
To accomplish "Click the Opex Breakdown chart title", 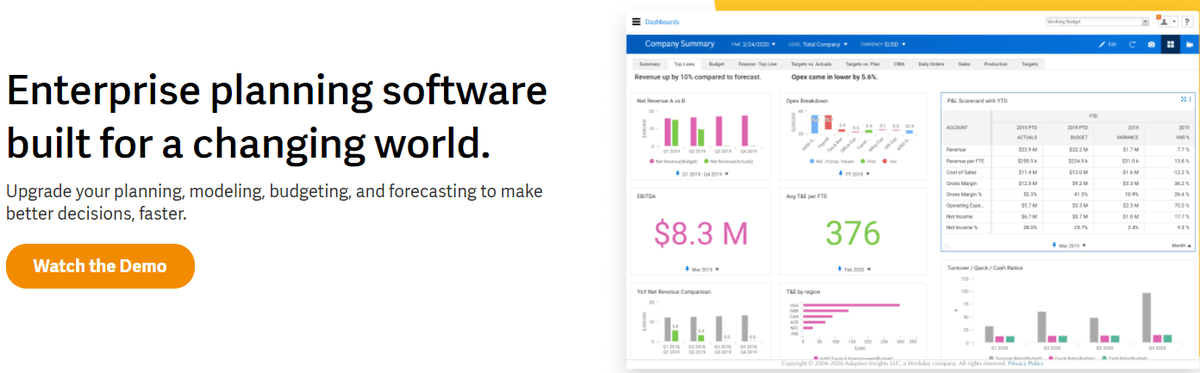I will [807, 101].
